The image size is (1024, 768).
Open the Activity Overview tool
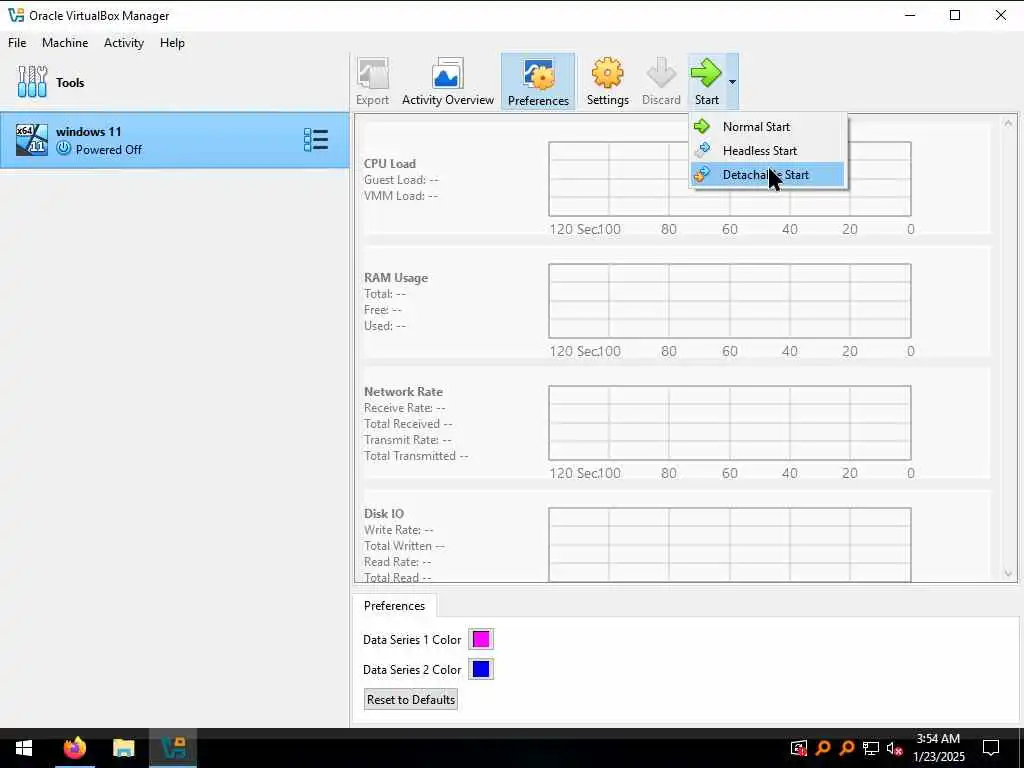pyautogui.click(x=447, y=82)
